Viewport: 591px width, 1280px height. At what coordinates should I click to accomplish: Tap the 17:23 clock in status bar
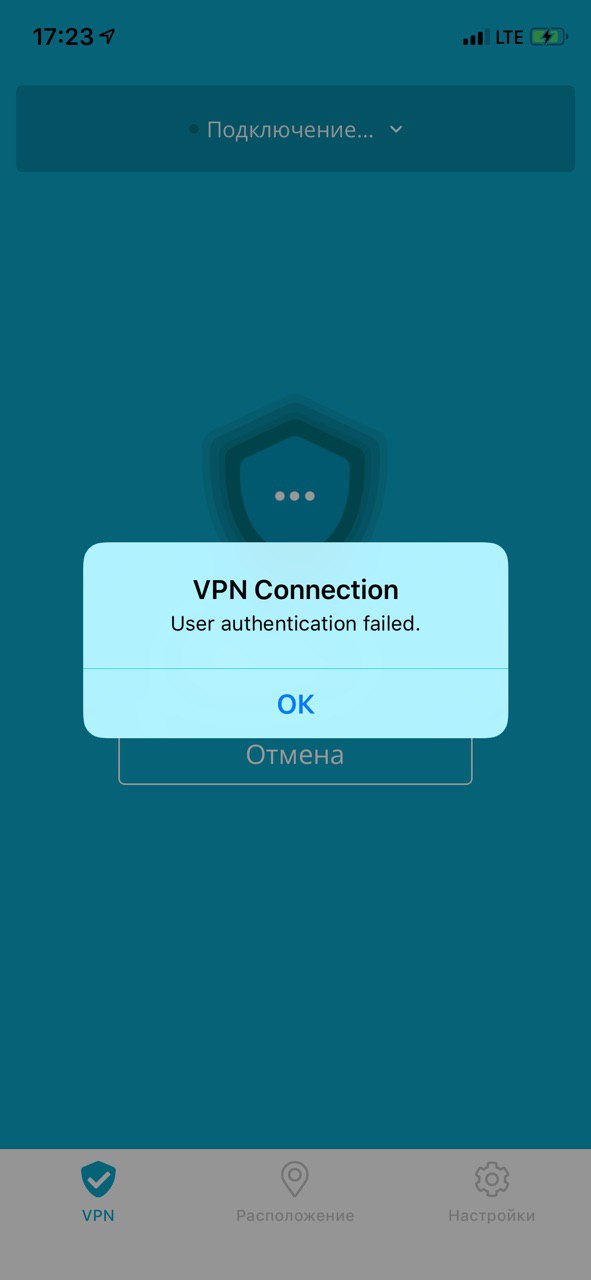click(x=62, y=37)
